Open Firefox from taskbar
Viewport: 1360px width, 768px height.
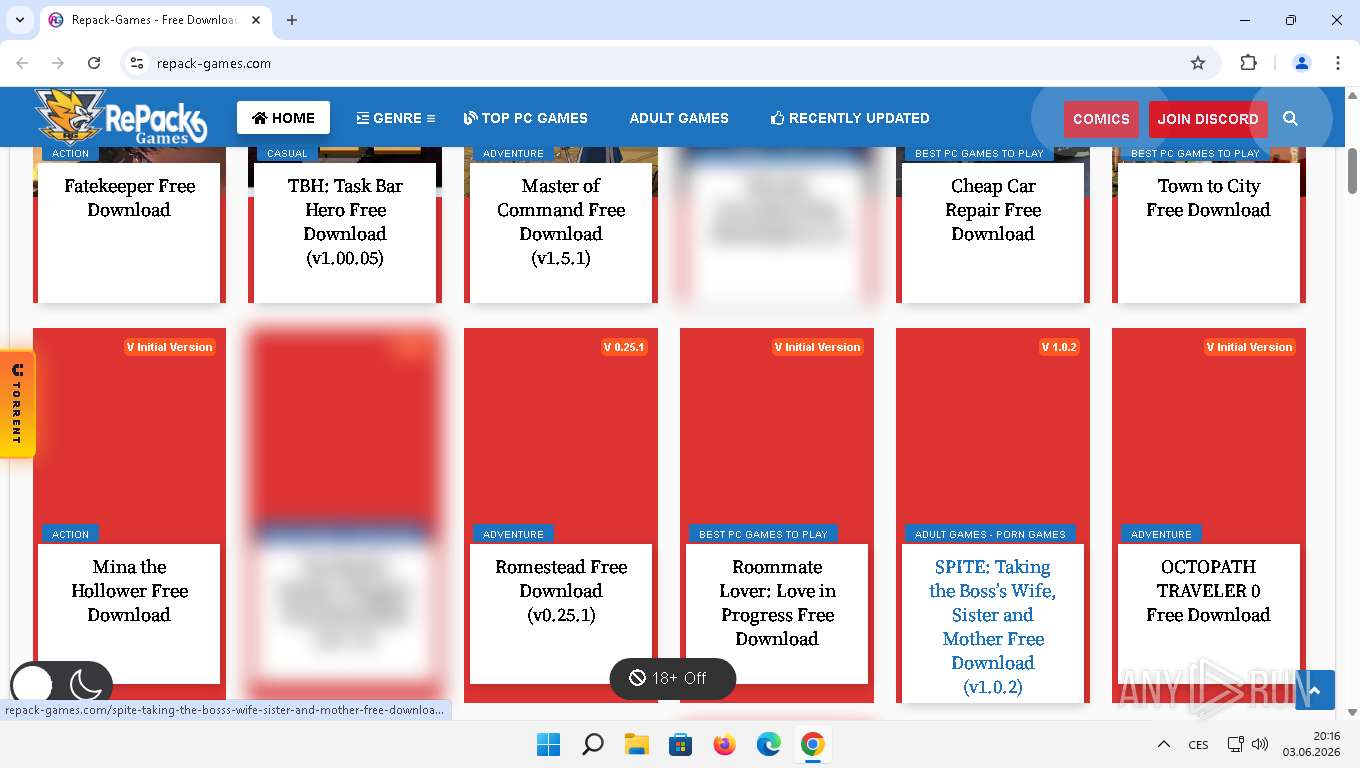pos(725,744)
